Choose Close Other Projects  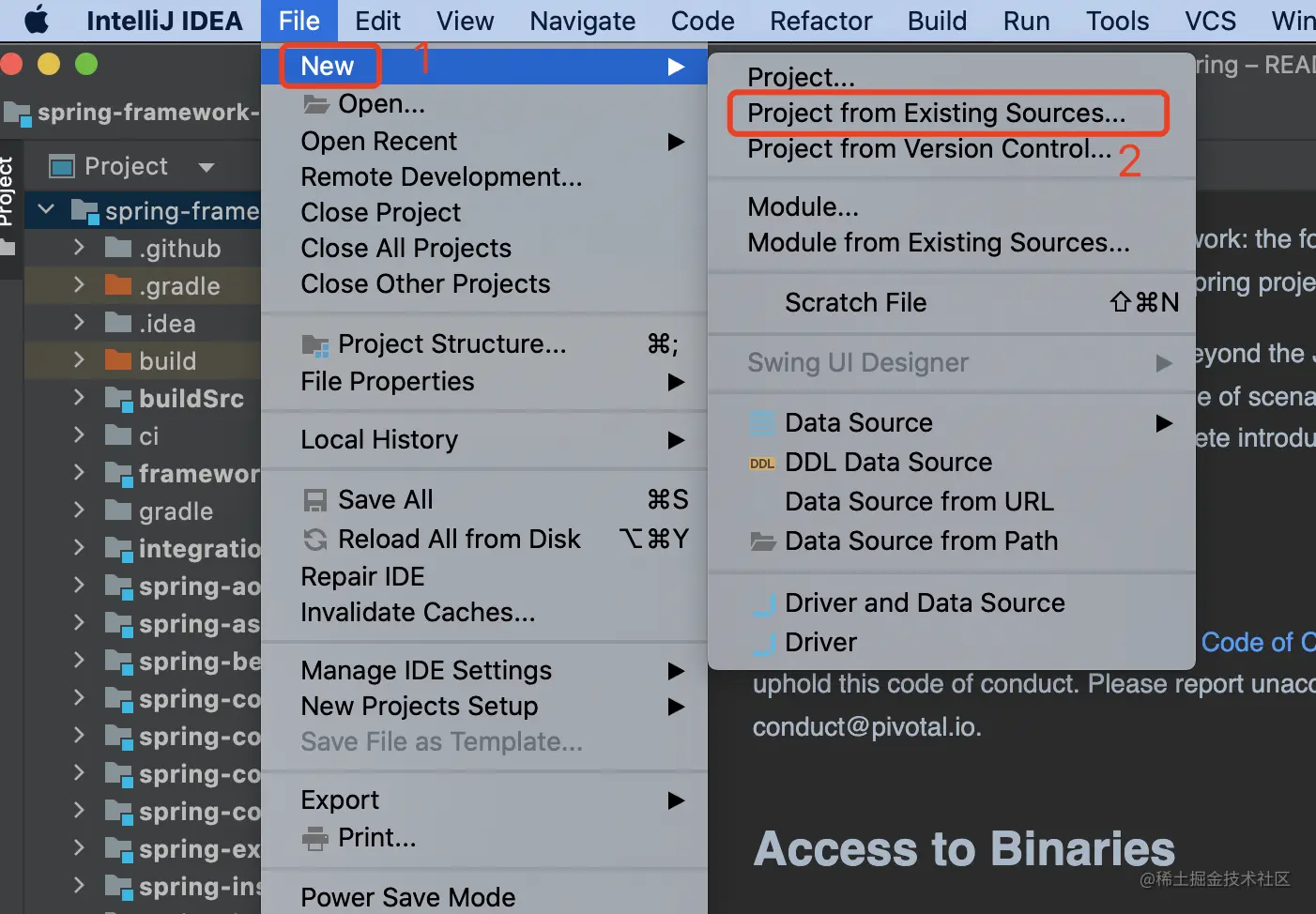(425, 283)
